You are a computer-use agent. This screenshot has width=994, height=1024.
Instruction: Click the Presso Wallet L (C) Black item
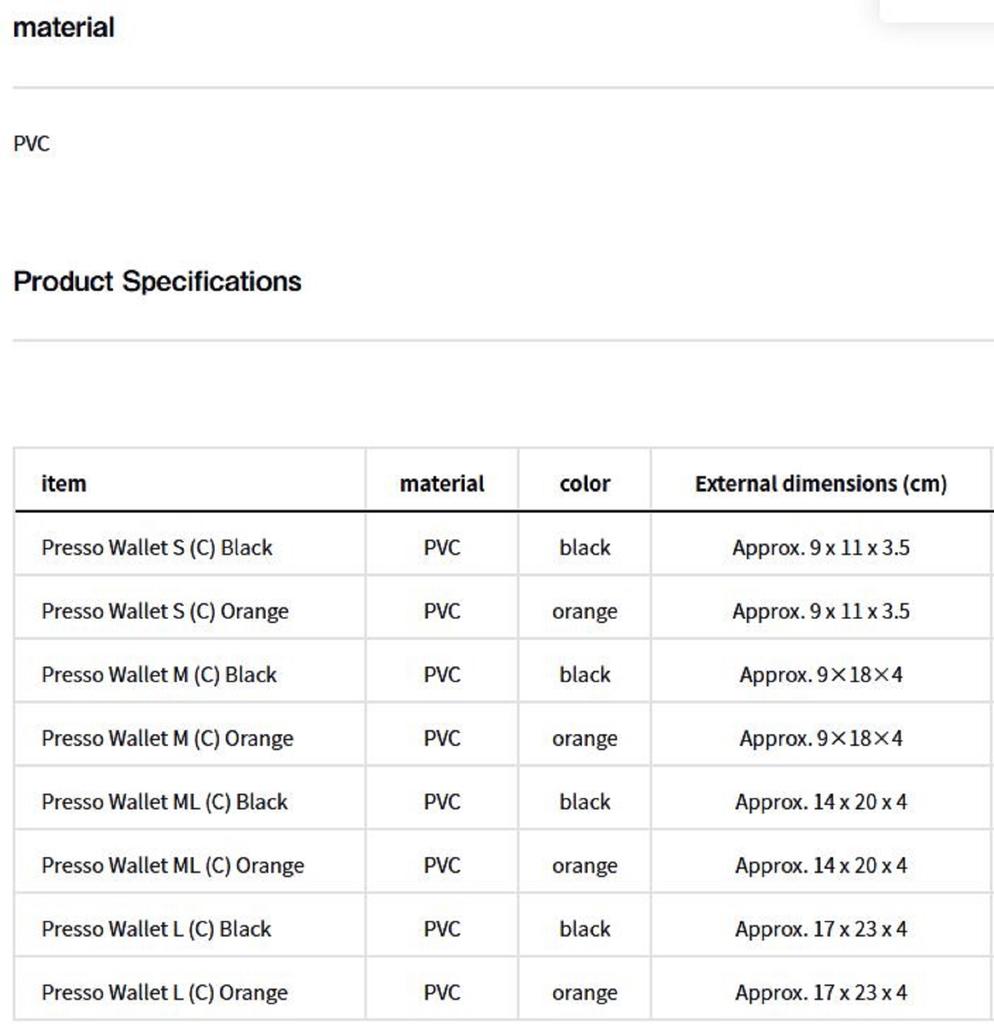(156, 929)
